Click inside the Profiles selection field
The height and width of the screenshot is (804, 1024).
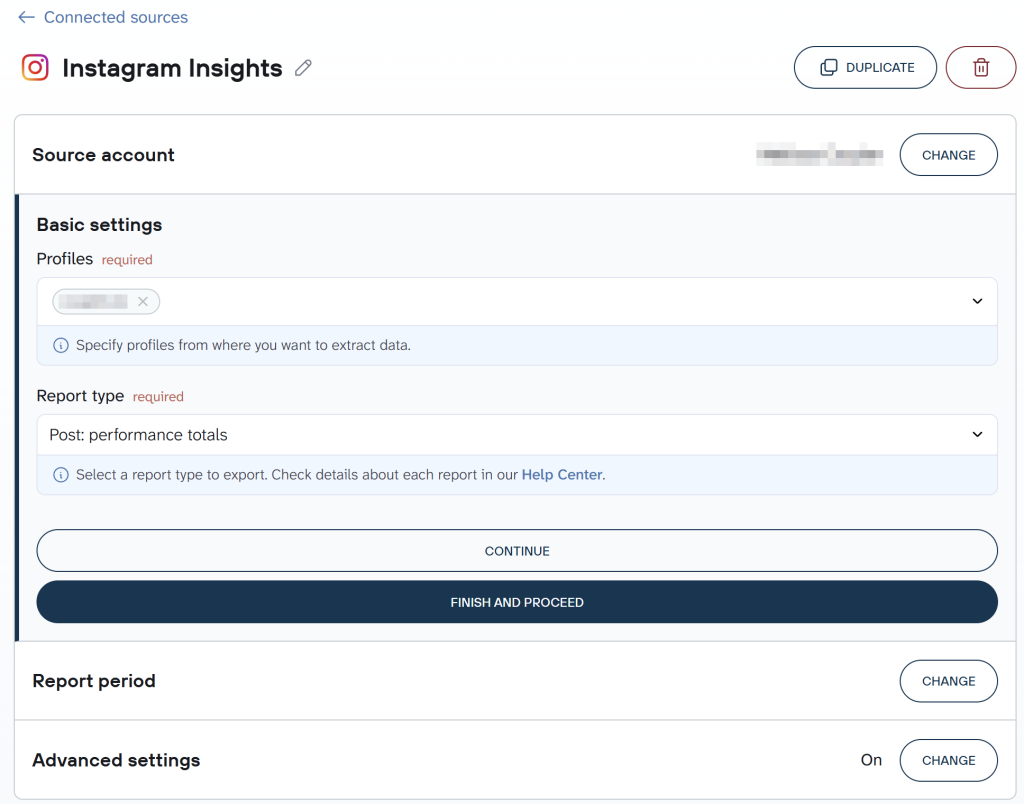point(517,301)
